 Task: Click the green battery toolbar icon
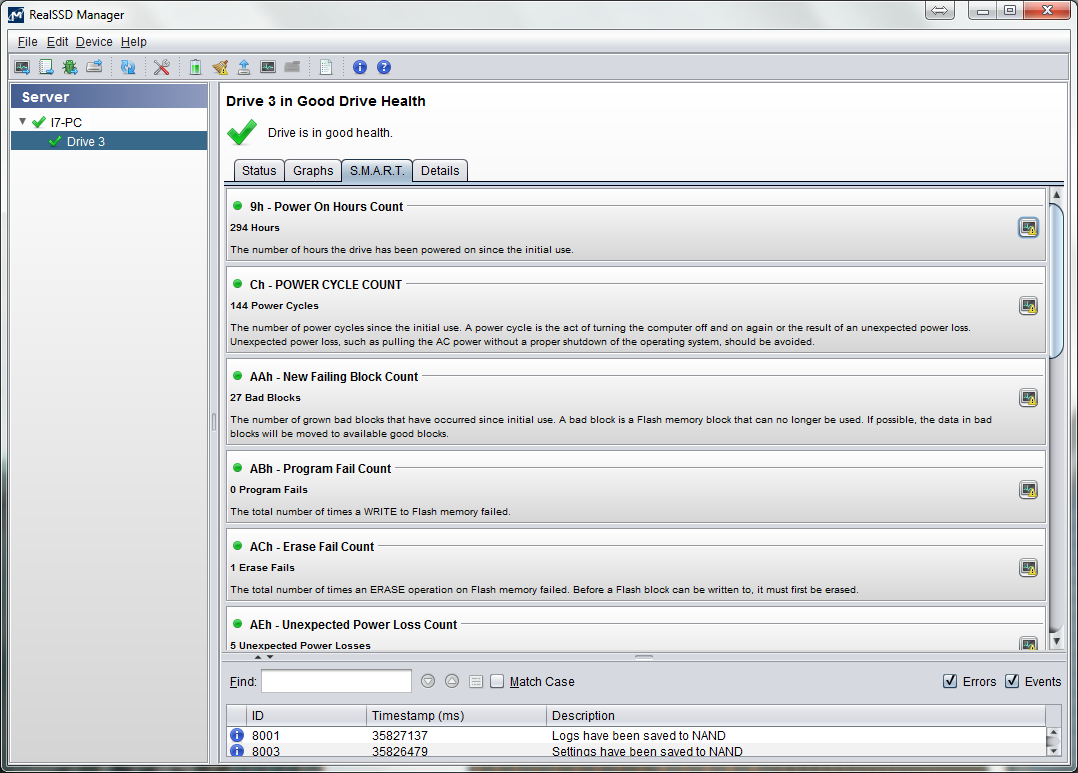(x=195, y=67)
